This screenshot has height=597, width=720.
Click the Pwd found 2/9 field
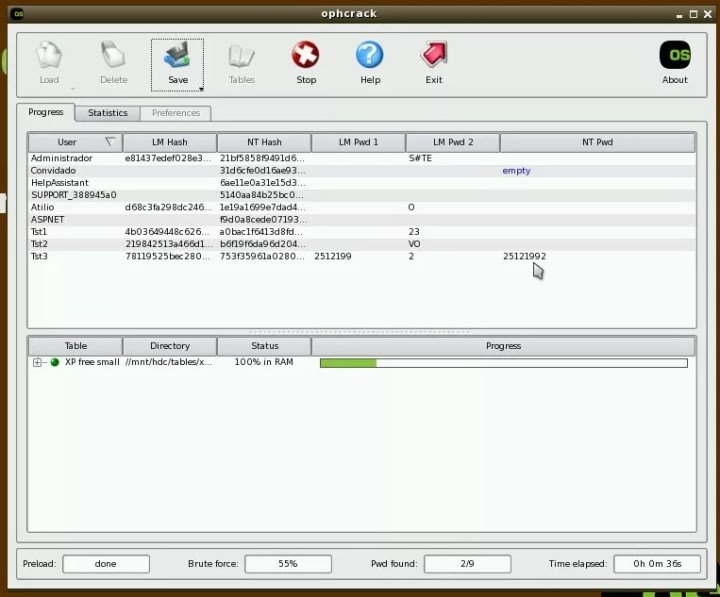(x=467, y=564)
